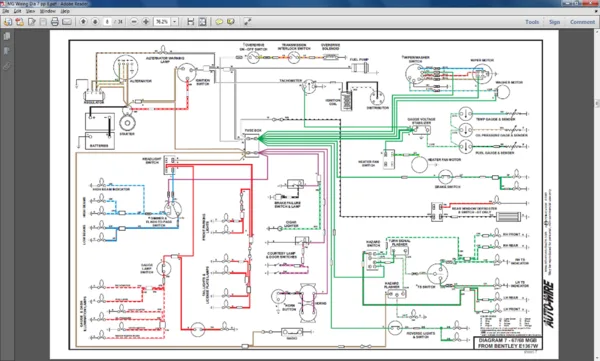
Task: Click the BRAKE SWITCH label in the diagram
Action: [447, 187]
